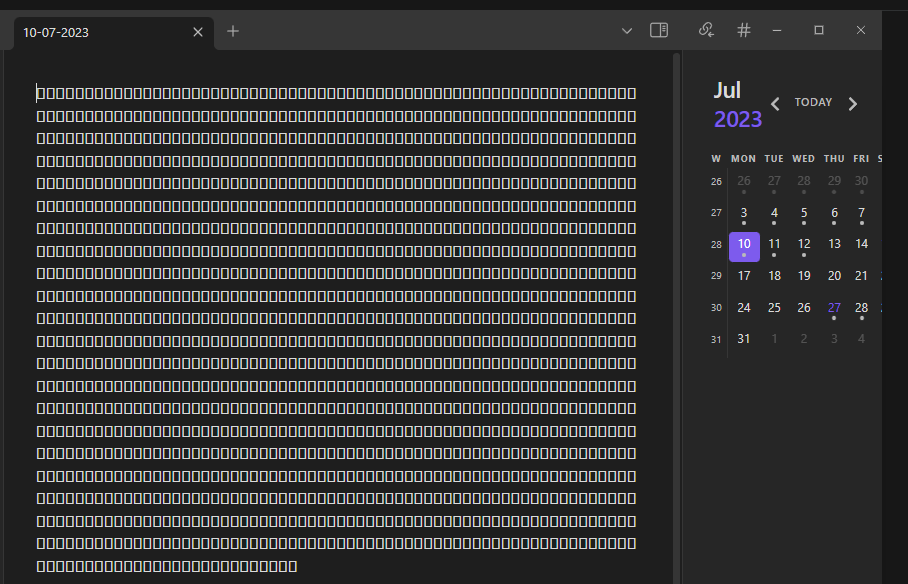Select the purple day 27 in calendar

coord(834,309)
